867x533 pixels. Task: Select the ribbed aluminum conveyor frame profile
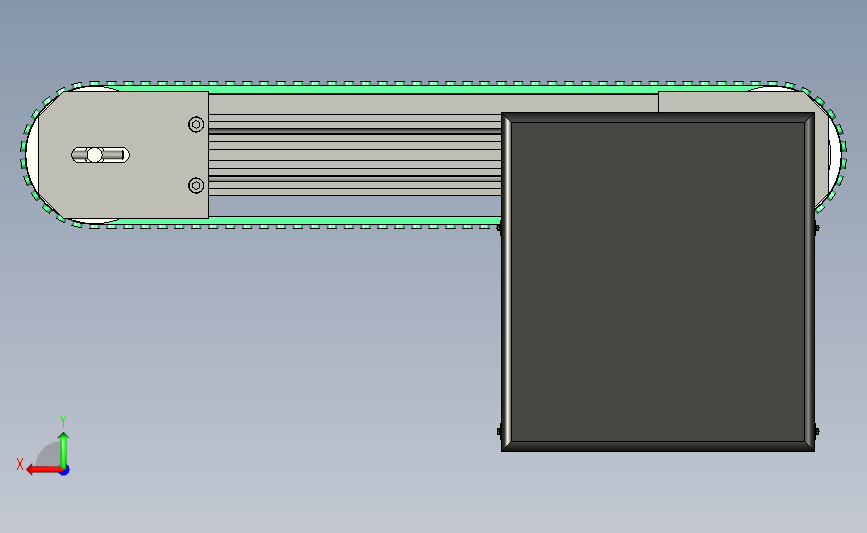pos(354,145)
